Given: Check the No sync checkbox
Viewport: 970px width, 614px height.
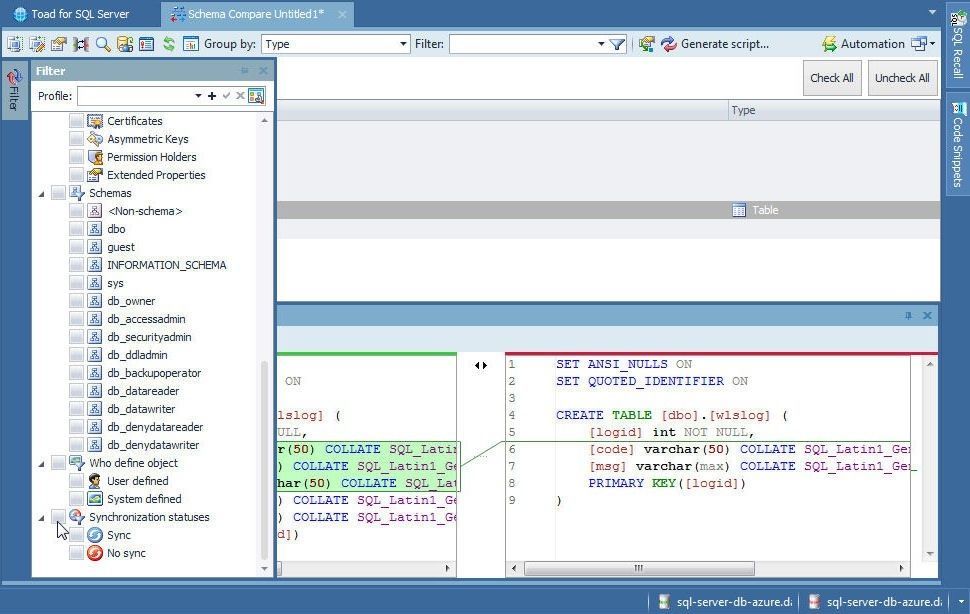Looking at the screenshot, I should tap(76, 553).
